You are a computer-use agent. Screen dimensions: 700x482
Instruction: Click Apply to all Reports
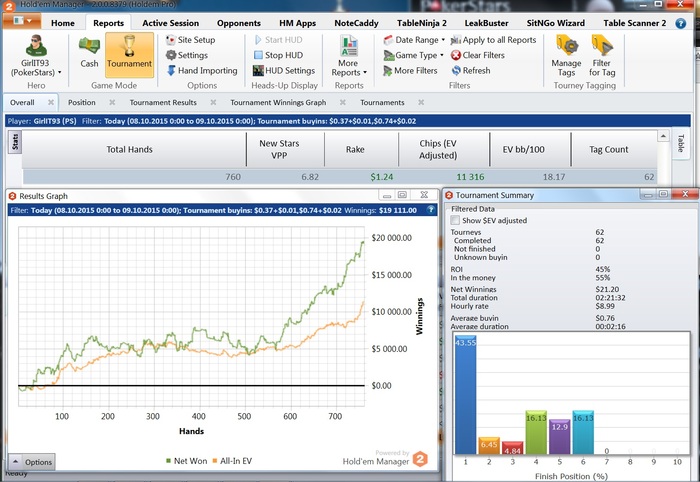(x=493, y=40)
